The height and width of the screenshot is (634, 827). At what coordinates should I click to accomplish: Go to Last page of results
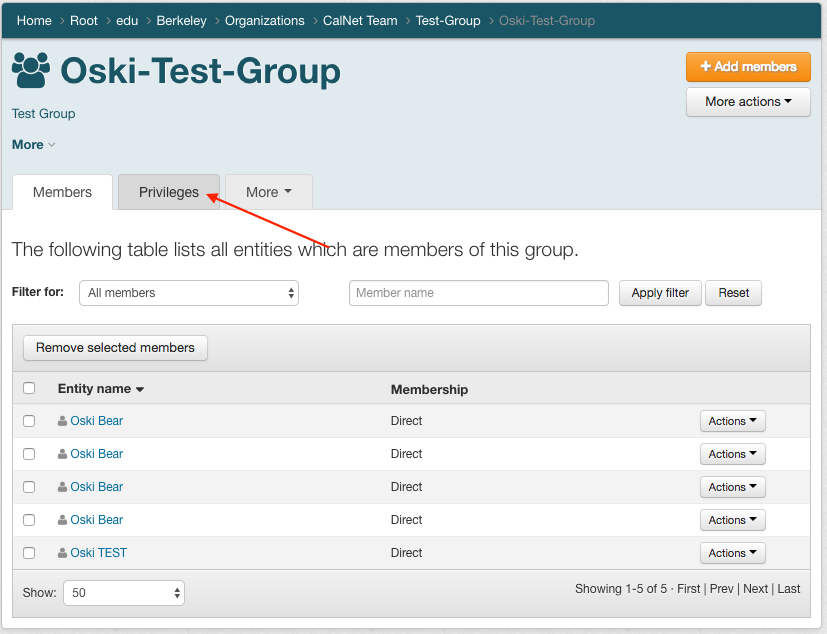pyautogui.click(x=788, y=589)
